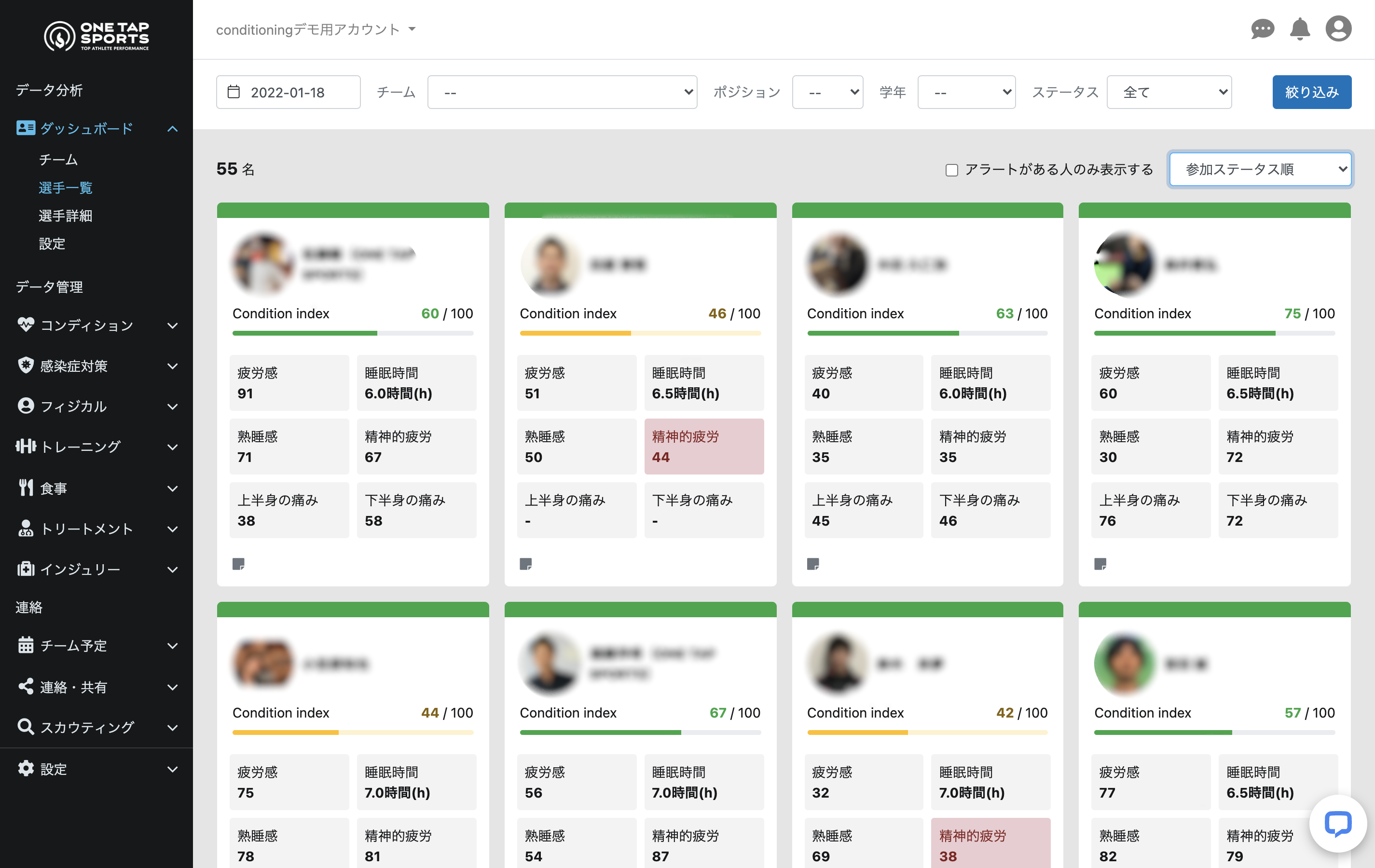Image resolution: width=1375 pixels, height=868 pixels.
Task: Open memo note icon on Condition index 60 card
Action: (238, 564)
